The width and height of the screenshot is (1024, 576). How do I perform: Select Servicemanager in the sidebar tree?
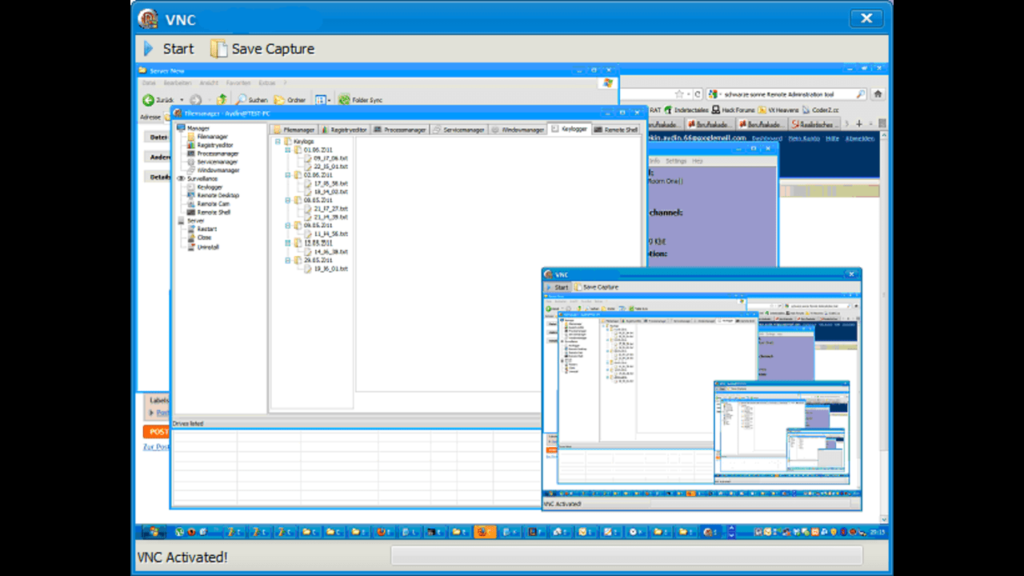[217, 162]
